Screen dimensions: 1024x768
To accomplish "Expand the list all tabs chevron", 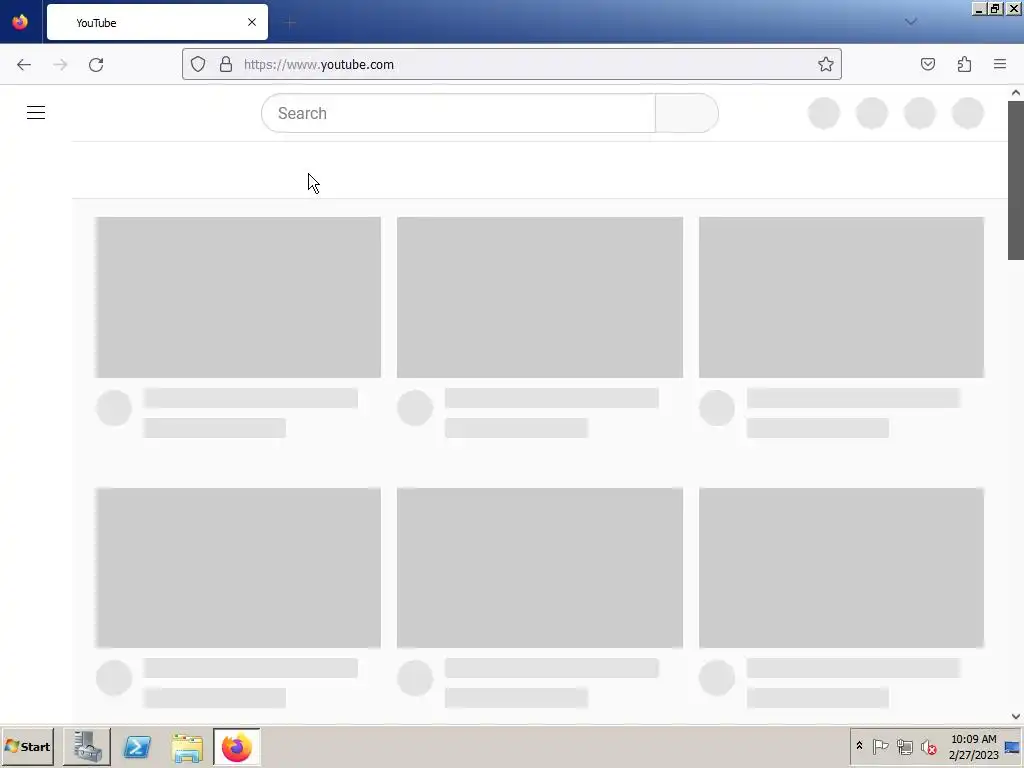I will (x=911, y=22).
